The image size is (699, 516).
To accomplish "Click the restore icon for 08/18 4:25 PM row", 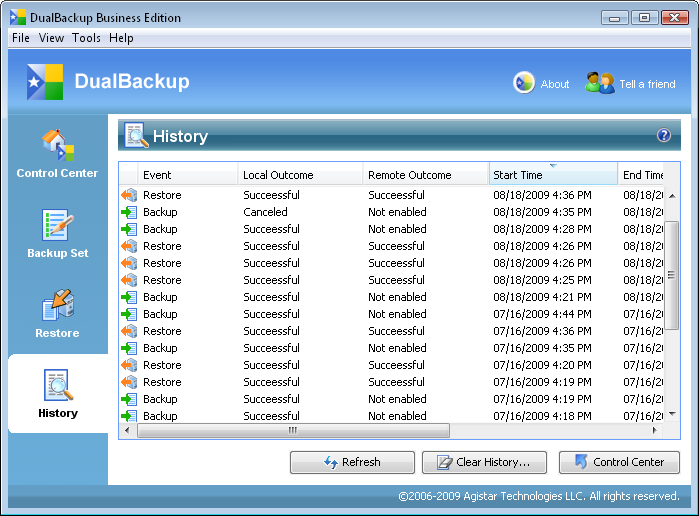I will 129,280.
